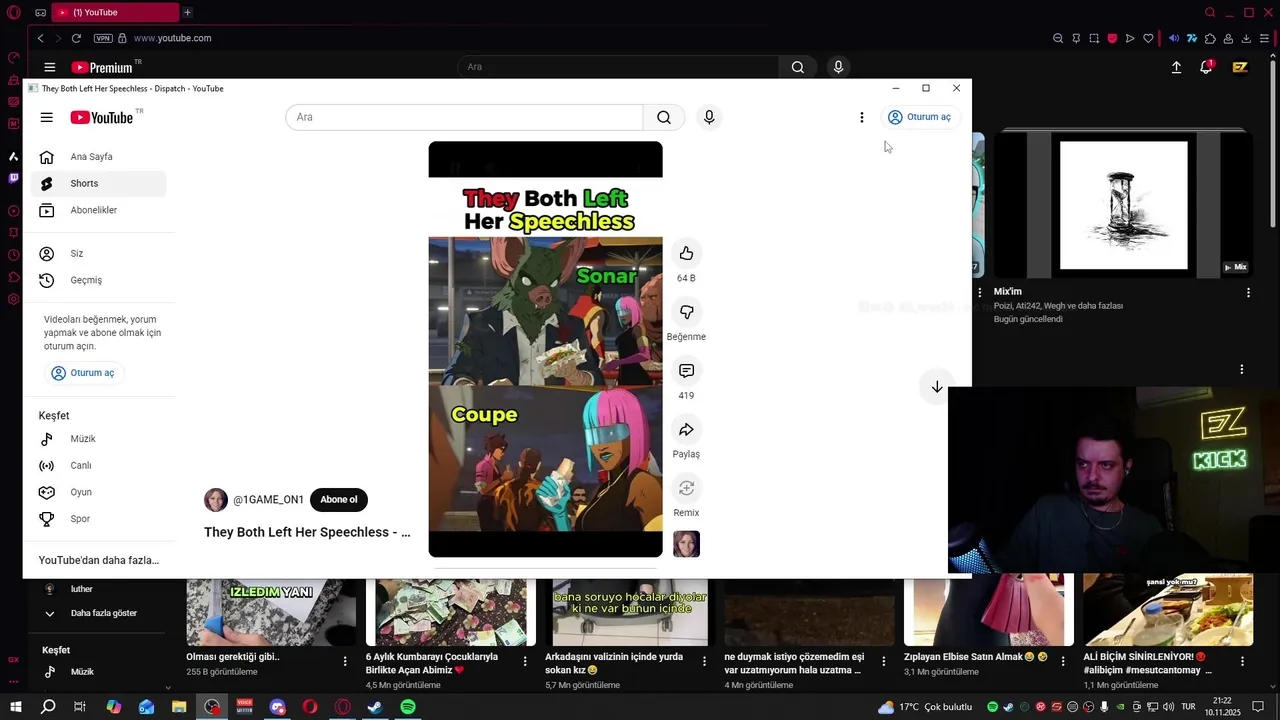Open Abonelikler in the sidebar
The width and height of the screenshot is (1280, 720).
(98, 210)
